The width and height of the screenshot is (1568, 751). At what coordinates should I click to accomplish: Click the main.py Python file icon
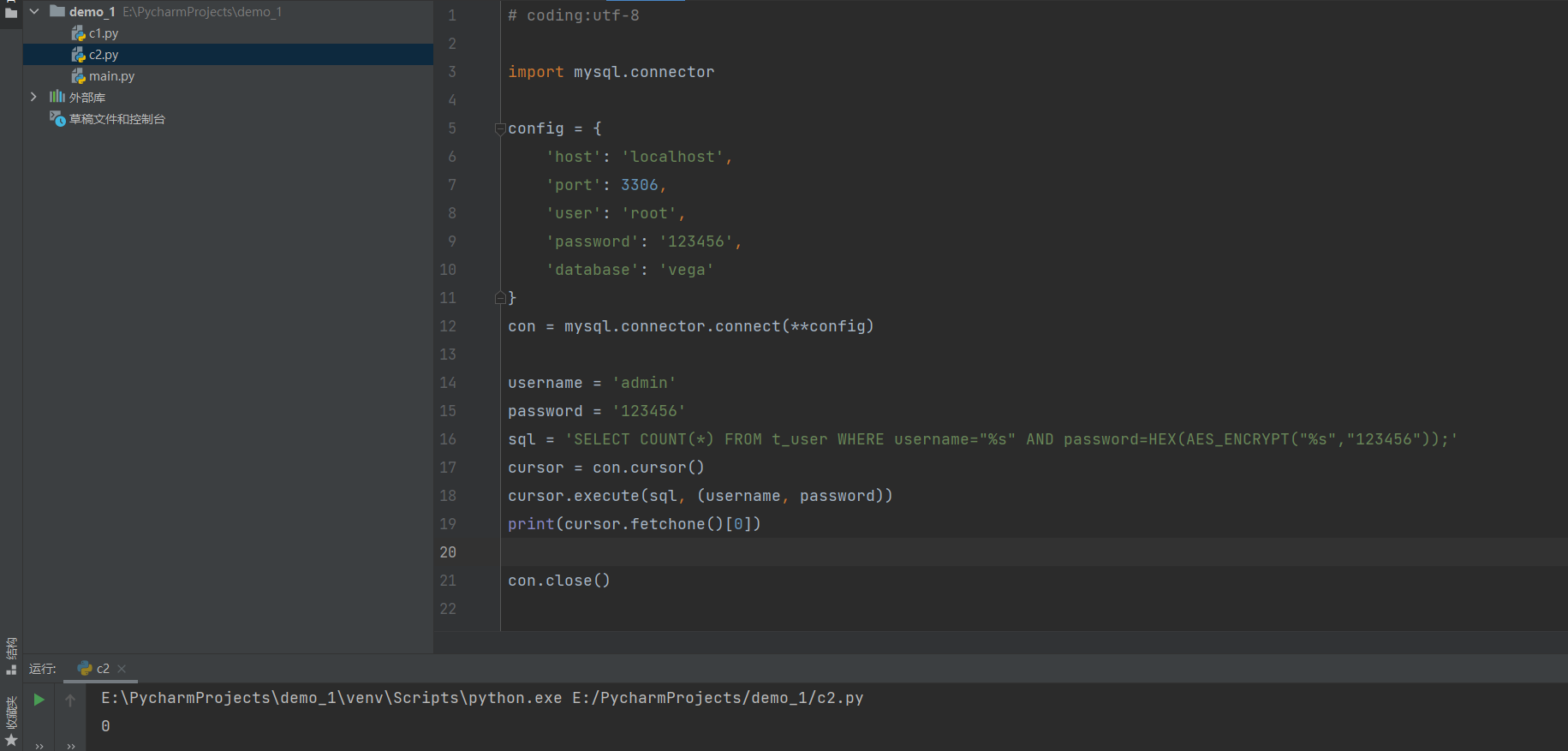78,76
